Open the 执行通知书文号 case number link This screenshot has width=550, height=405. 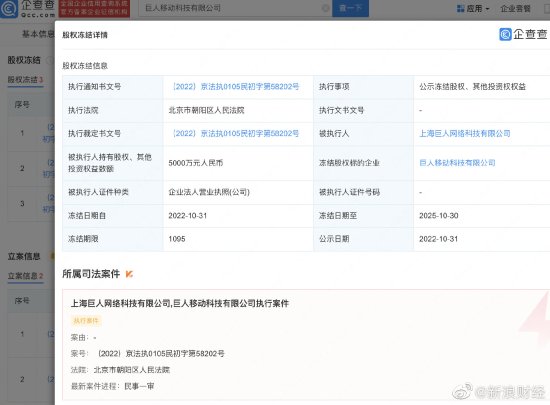[235, 87]
